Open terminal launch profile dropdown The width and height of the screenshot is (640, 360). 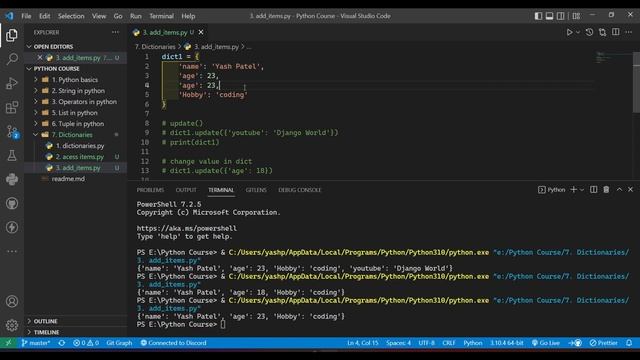coord(582,190)
